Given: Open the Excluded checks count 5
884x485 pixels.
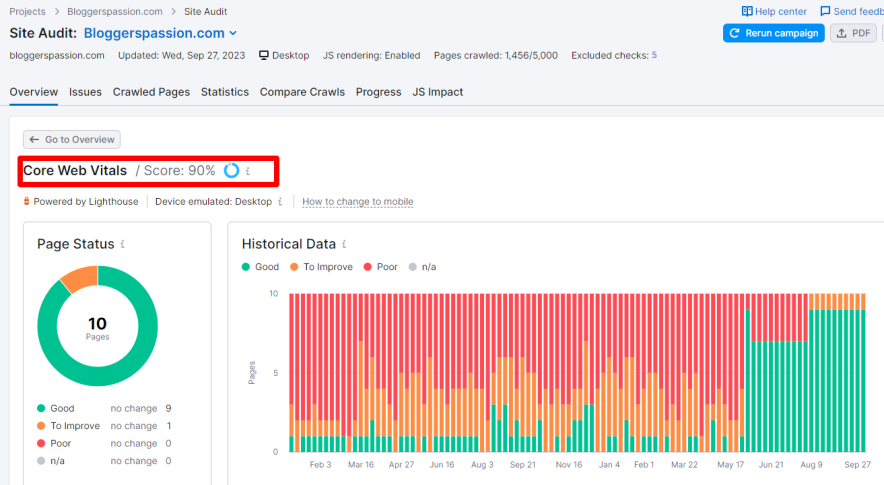Looking at the screenshot, I should (x=654, y=56).
